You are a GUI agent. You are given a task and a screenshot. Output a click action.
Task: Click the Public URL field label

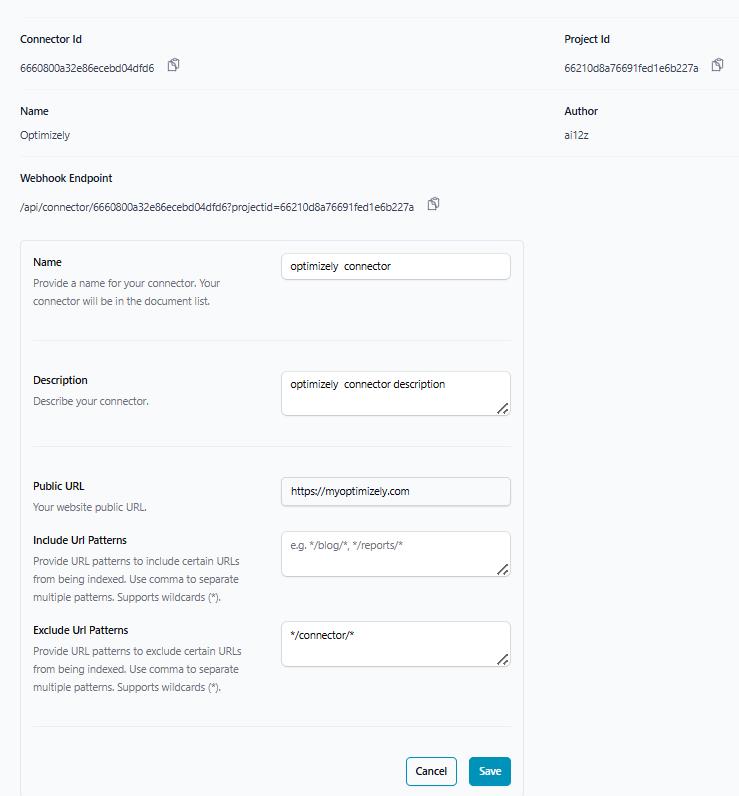[59, 486]
